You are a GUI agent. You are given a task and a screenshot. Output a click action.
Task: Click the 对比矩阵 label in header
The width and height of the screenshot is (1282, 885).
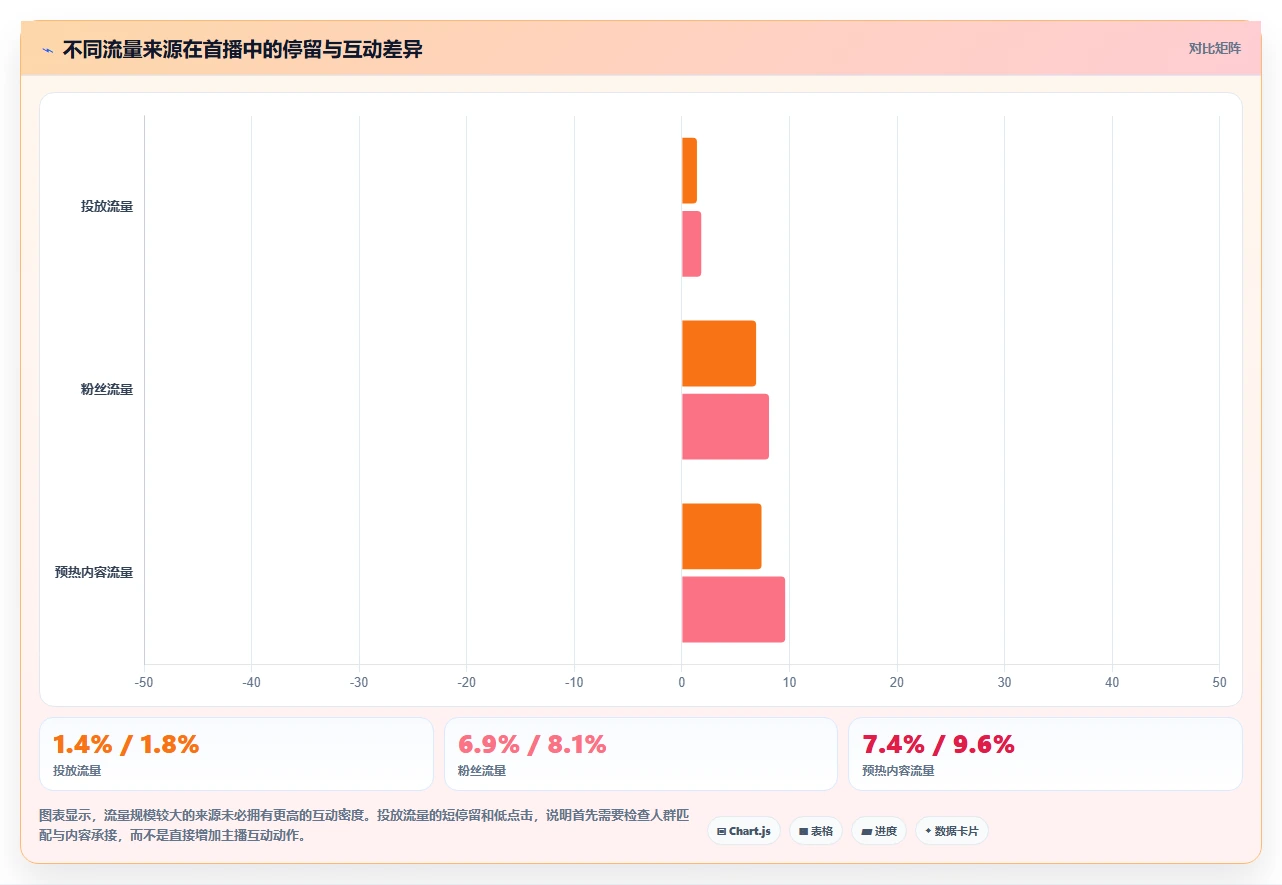click(x=1214, y=48)
